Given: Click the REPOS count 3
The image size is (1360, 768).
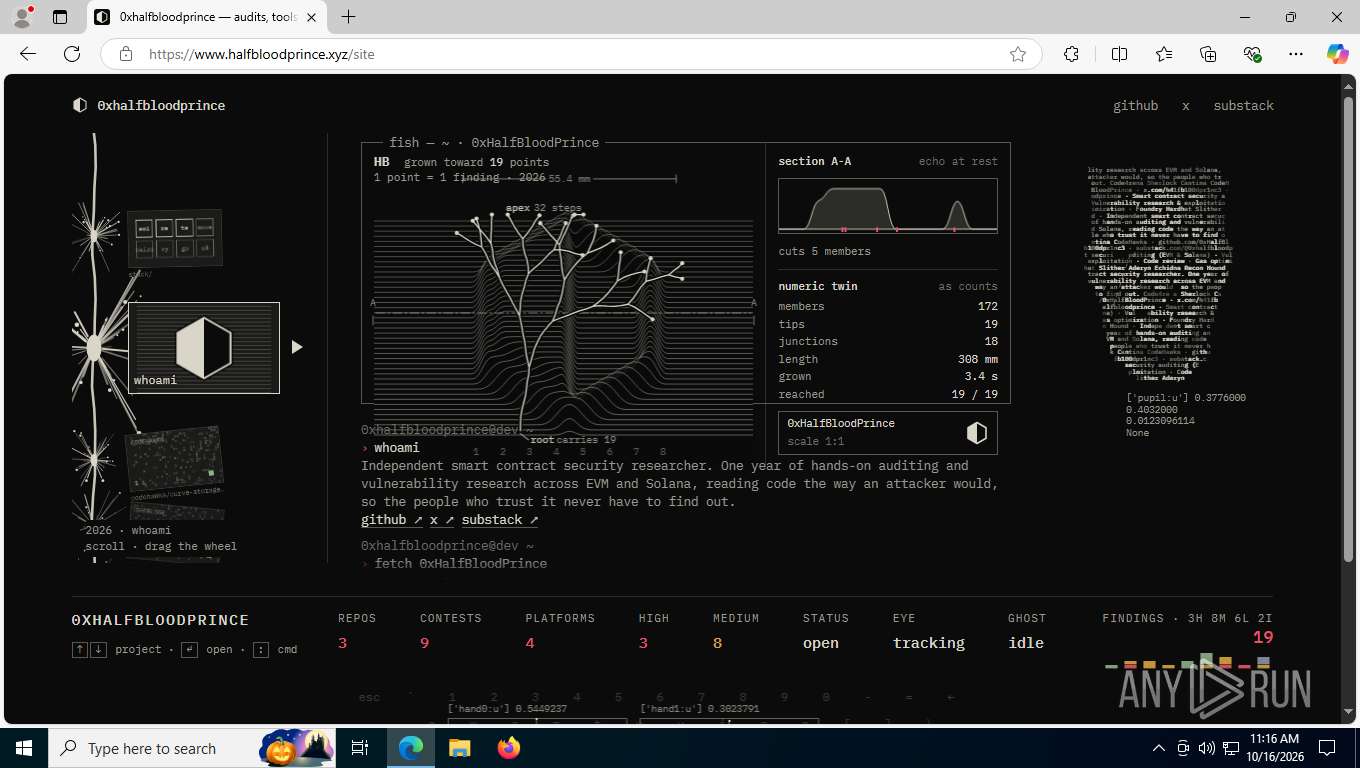Looking at the screenshot, I should [x=342, y=643].
